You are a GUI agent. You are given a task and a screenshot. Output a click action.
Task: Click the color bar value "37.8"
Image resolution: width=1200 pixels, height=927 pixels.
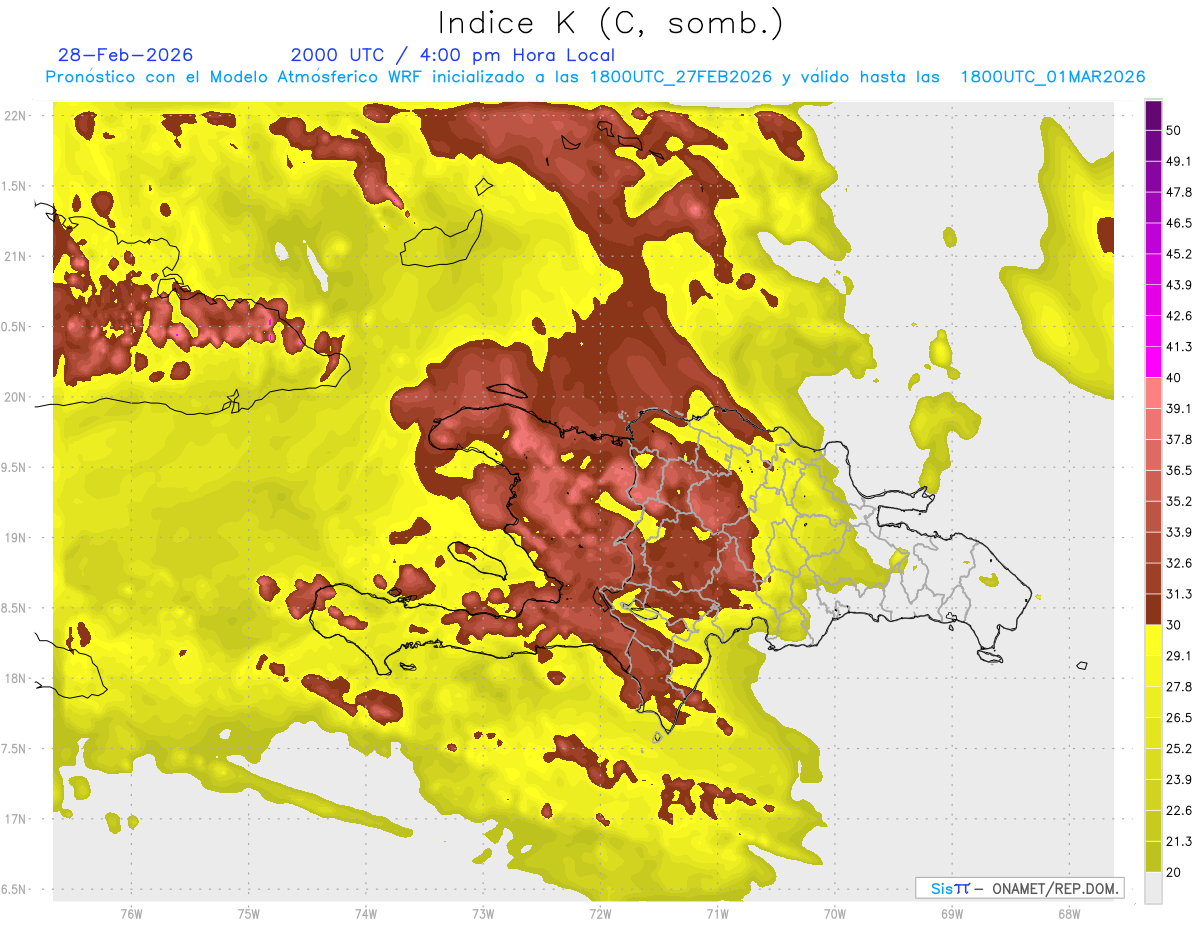pyautogui.click(x=1179, y=439)
